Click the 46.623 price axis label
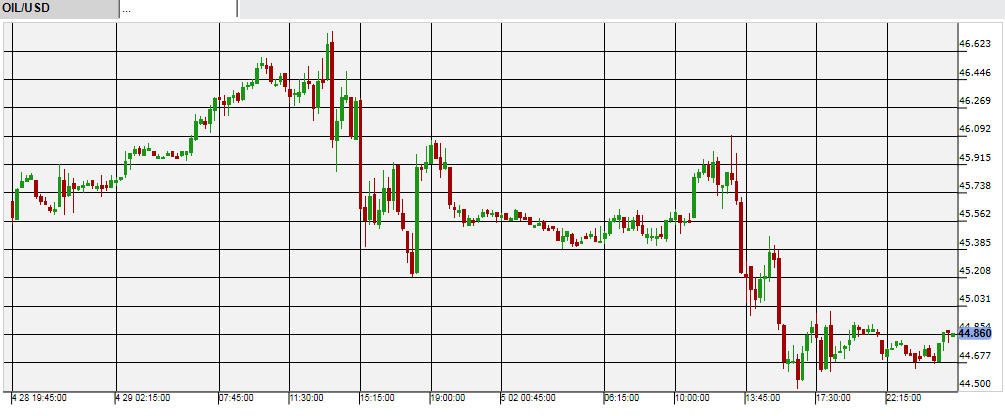This screenshot has width=1005, height=416. pyautogui.click(x=974, y=44)
